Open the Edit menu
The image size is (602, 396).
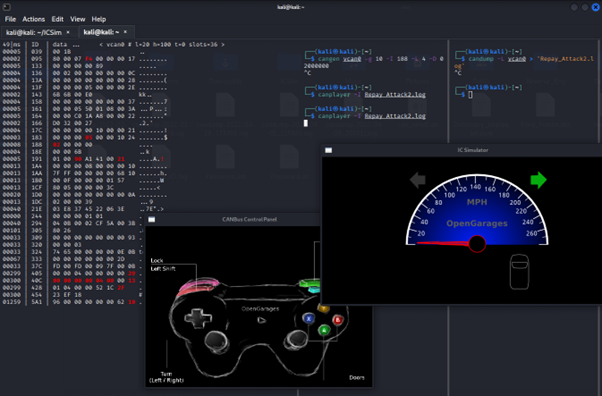(x=58, y=19)
